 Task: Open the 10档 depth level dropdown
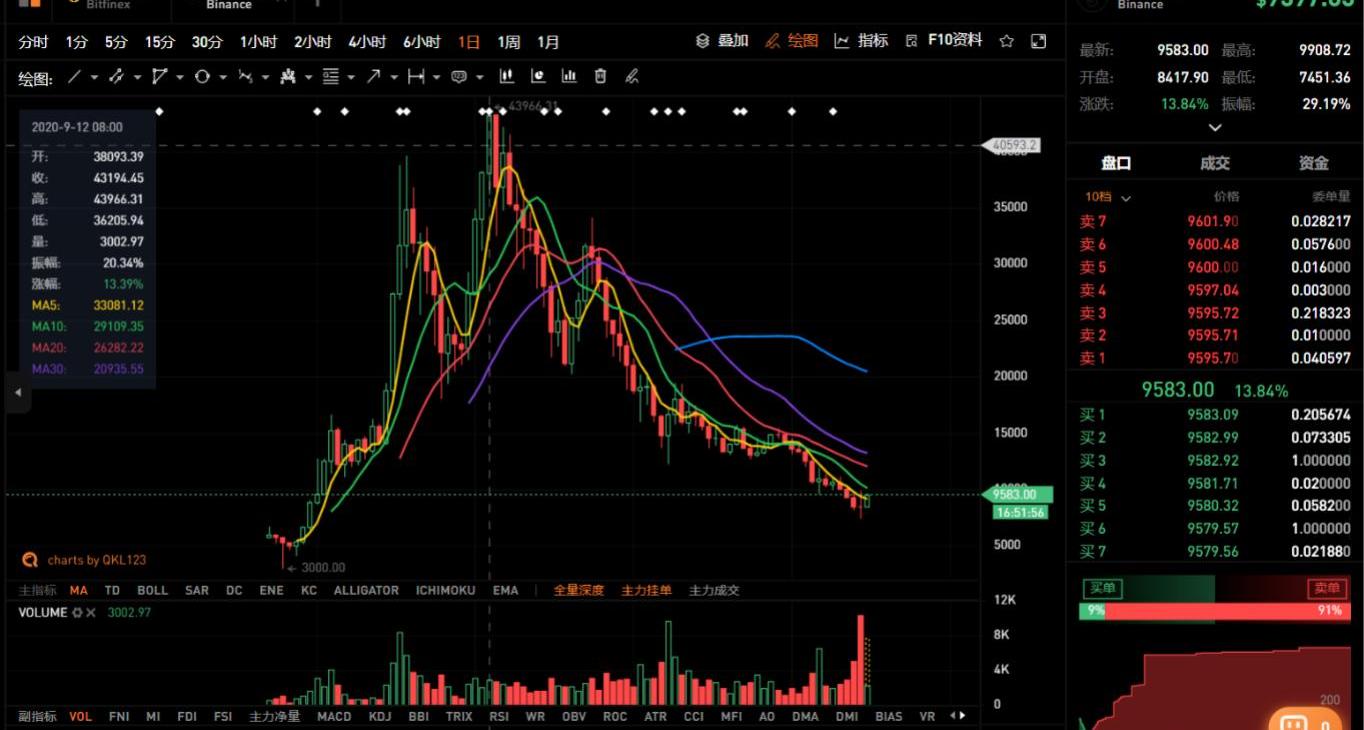(1107, 197)
